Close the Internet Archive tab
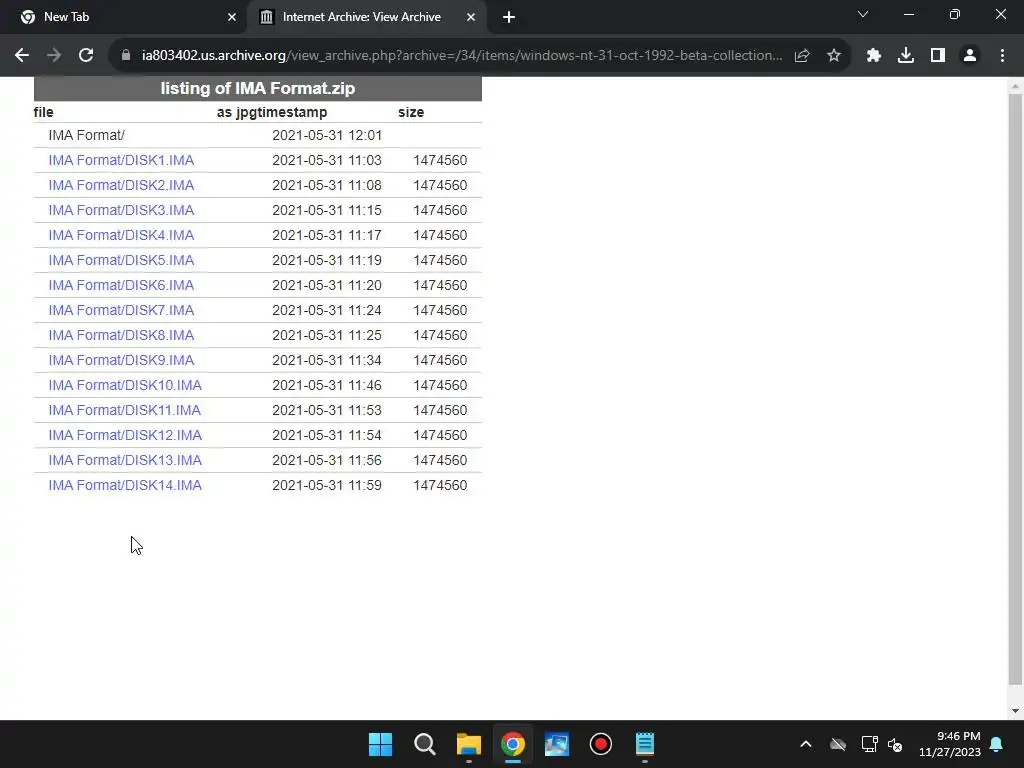 (x=471, y=18)
